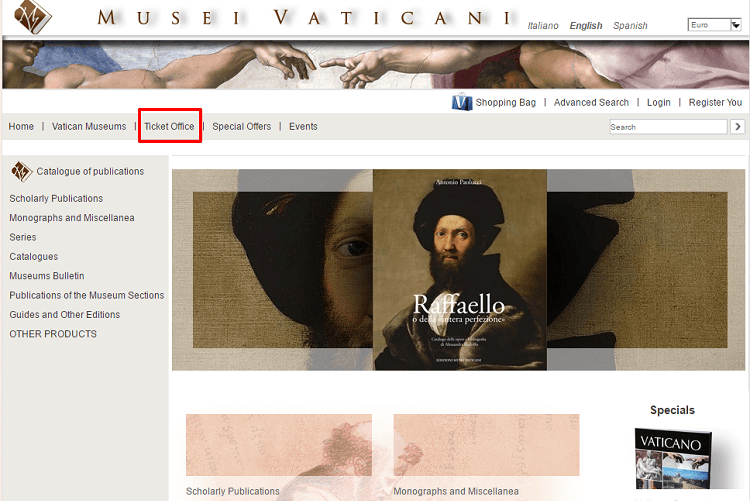Click the Raffaello book cover banner
The image size is (750, 501).
[460, 269]
